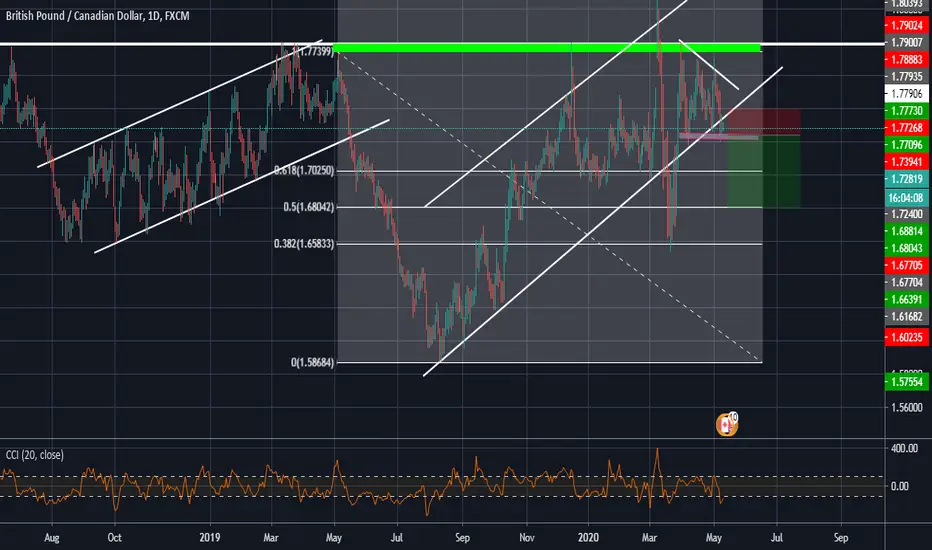This screenshot has width=932, height=550.
Task: Click the 0.00 CCI scale label
Action: [899, 486]
